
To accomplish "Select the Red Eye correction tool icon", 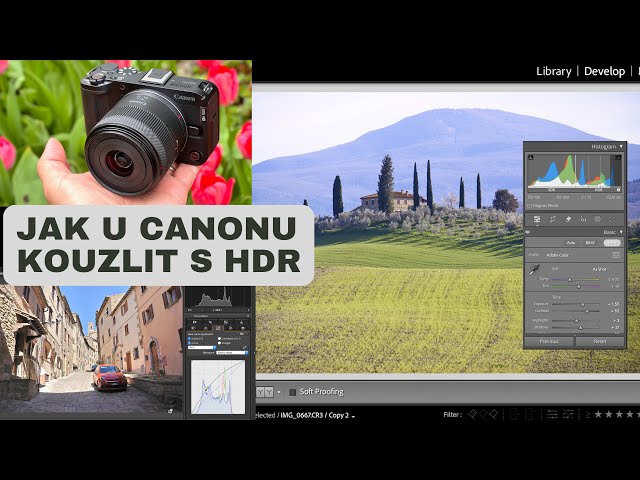I will coord(583,219).
